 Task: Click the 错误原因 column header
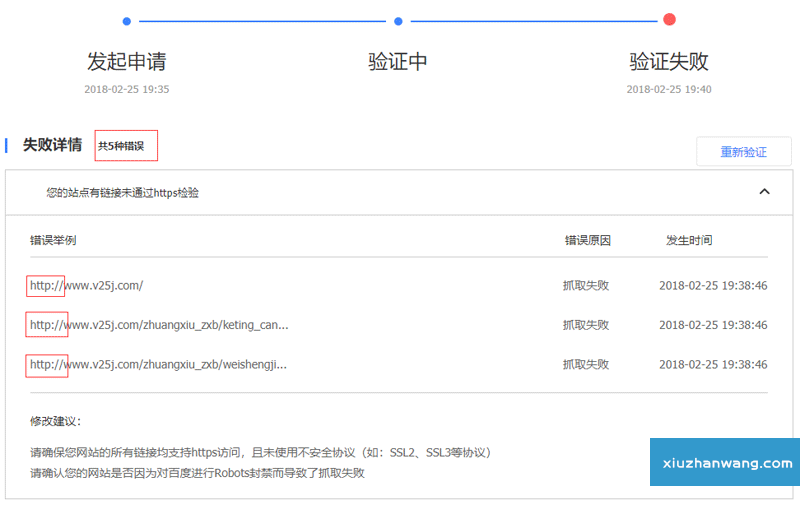pos(587,240)
